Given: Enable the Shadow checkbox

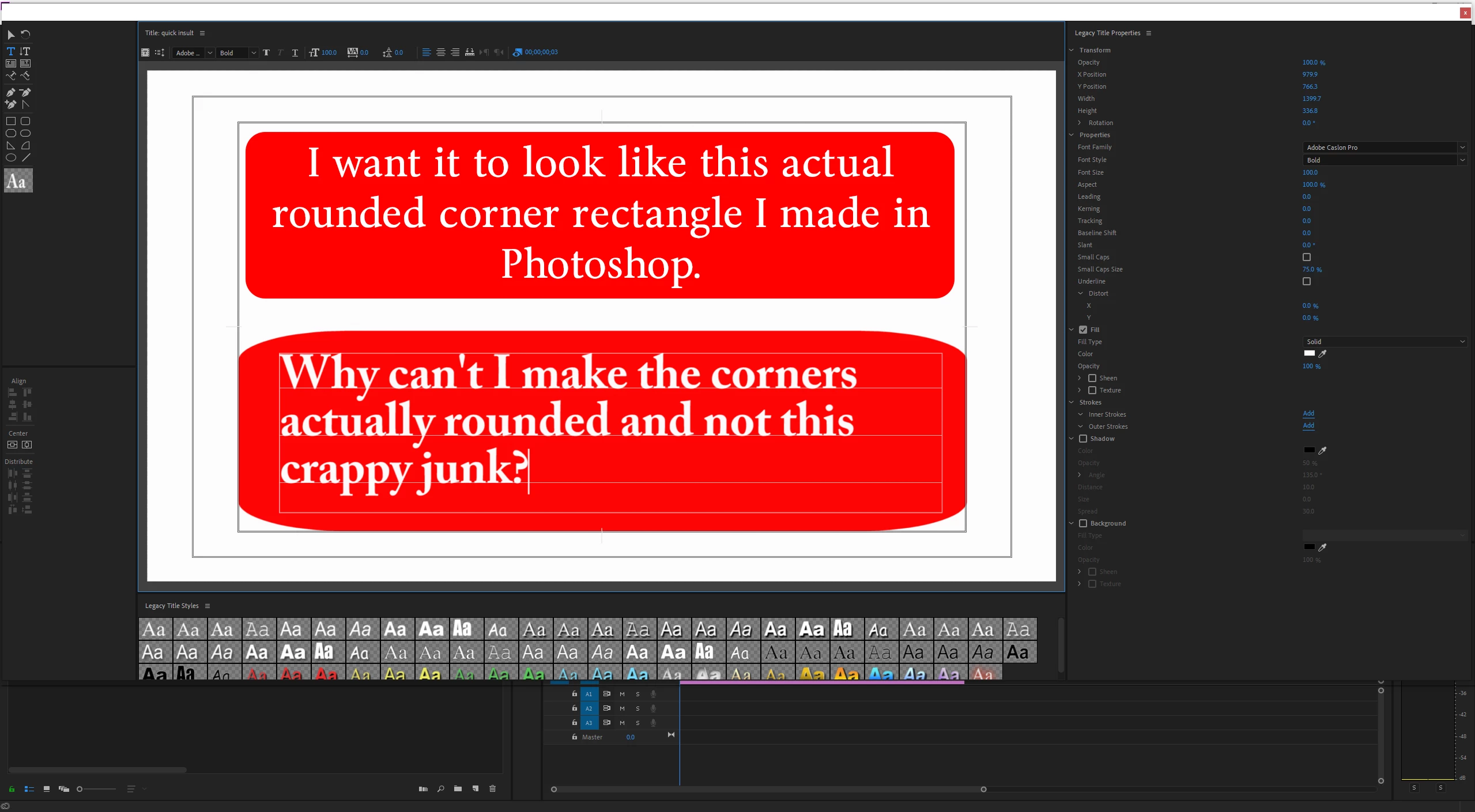Looking at the screenshot, I should pos(1083,439).
